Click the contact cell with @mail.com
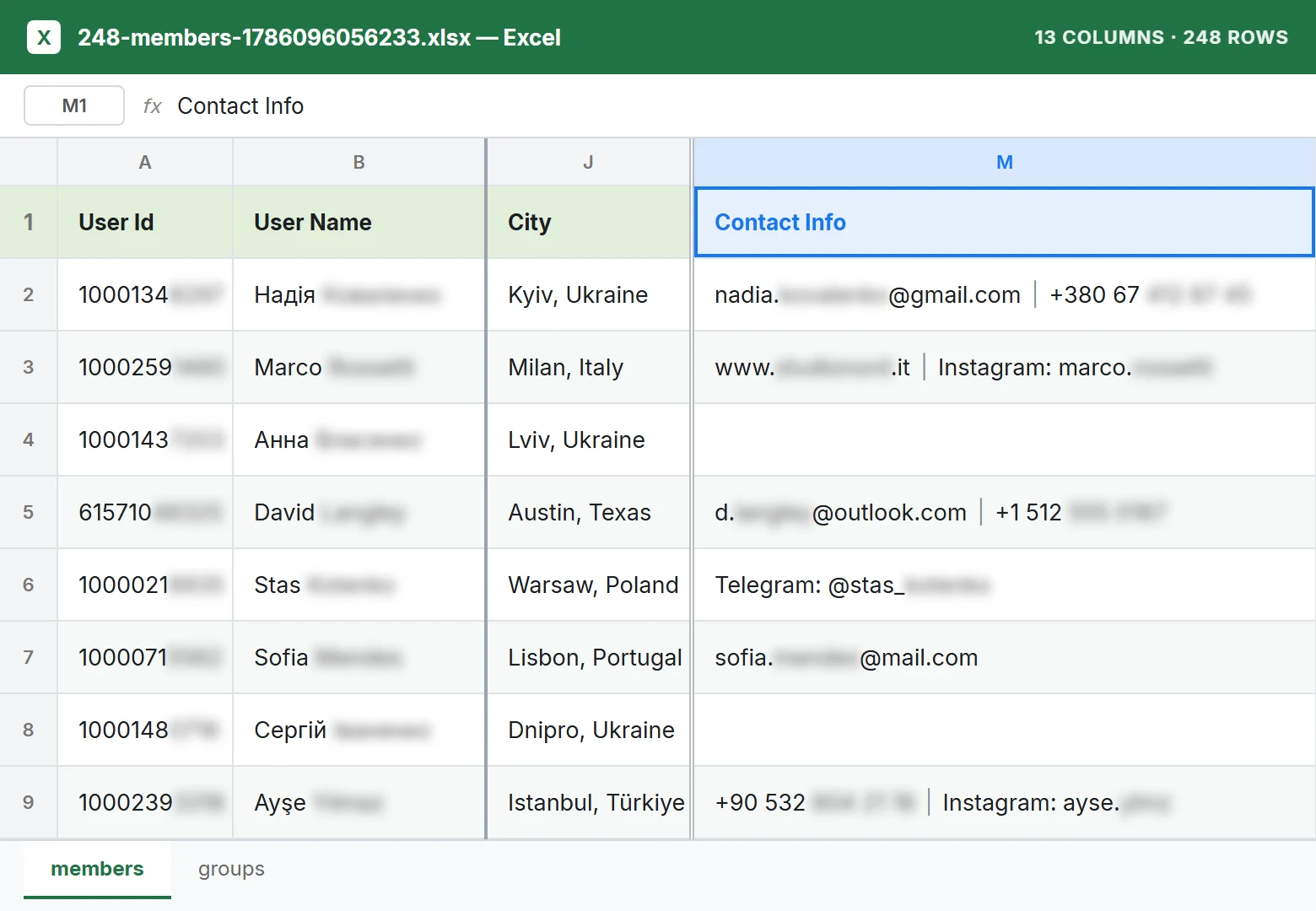1316x911 pixels. [1004, 657]
